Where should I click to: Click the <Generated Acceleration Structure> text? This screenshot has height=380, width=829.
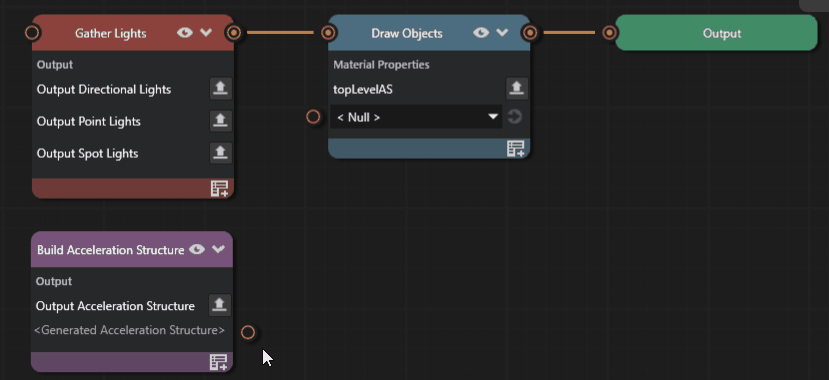coord(129,330)
